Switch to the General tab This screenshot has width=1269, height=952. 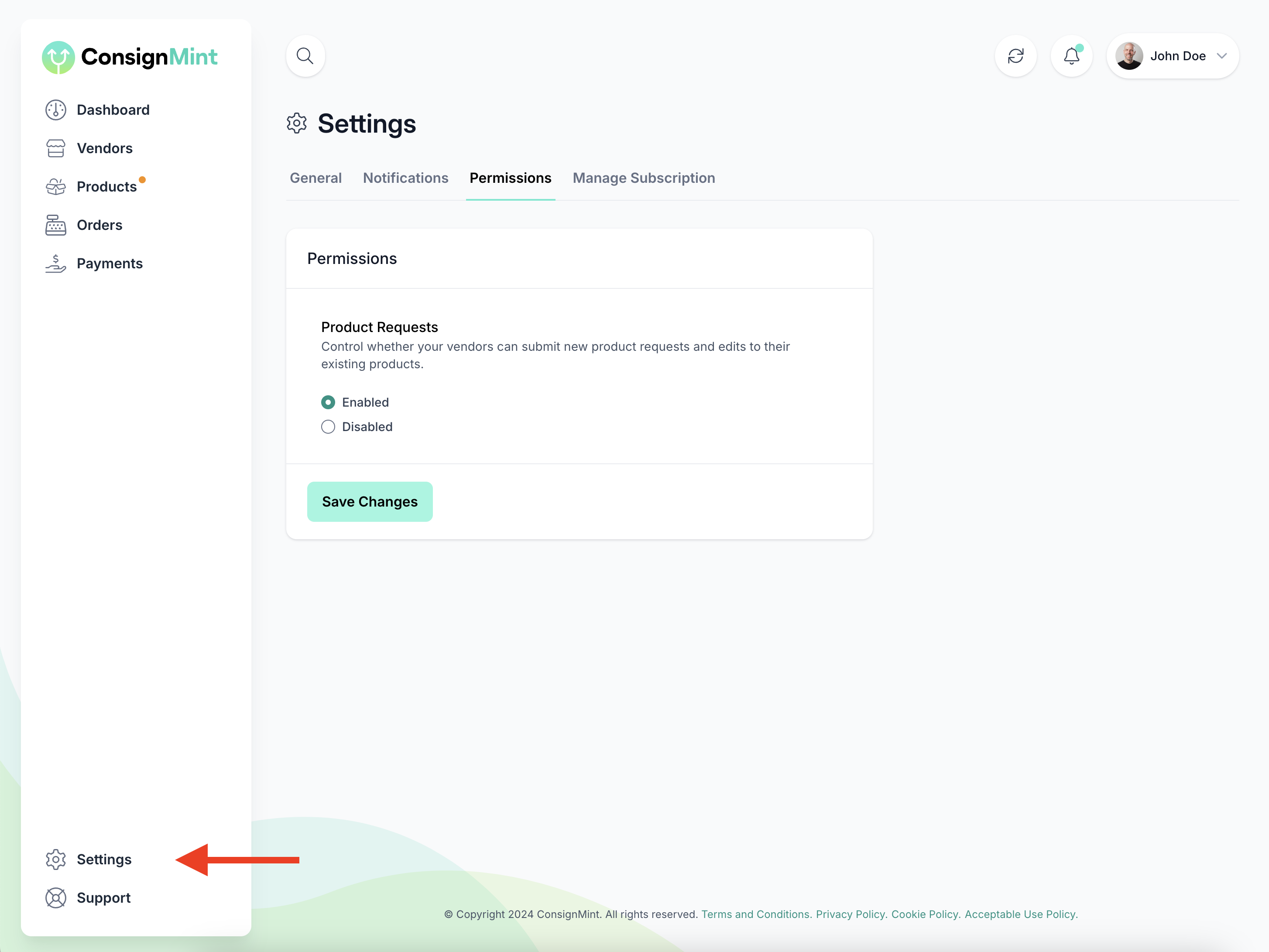[x=316, y=178]
